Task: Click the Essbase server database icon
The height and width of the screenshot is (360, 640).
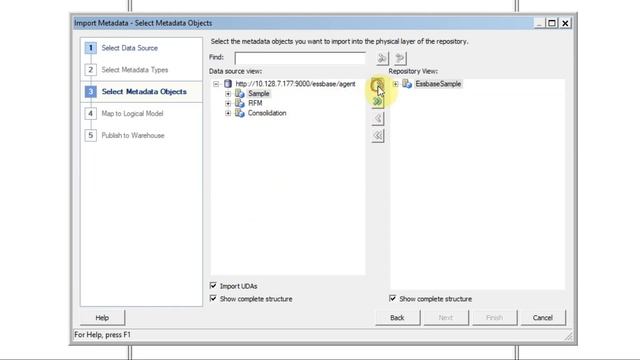Action: pyautogui.click(x=228, y=84)
